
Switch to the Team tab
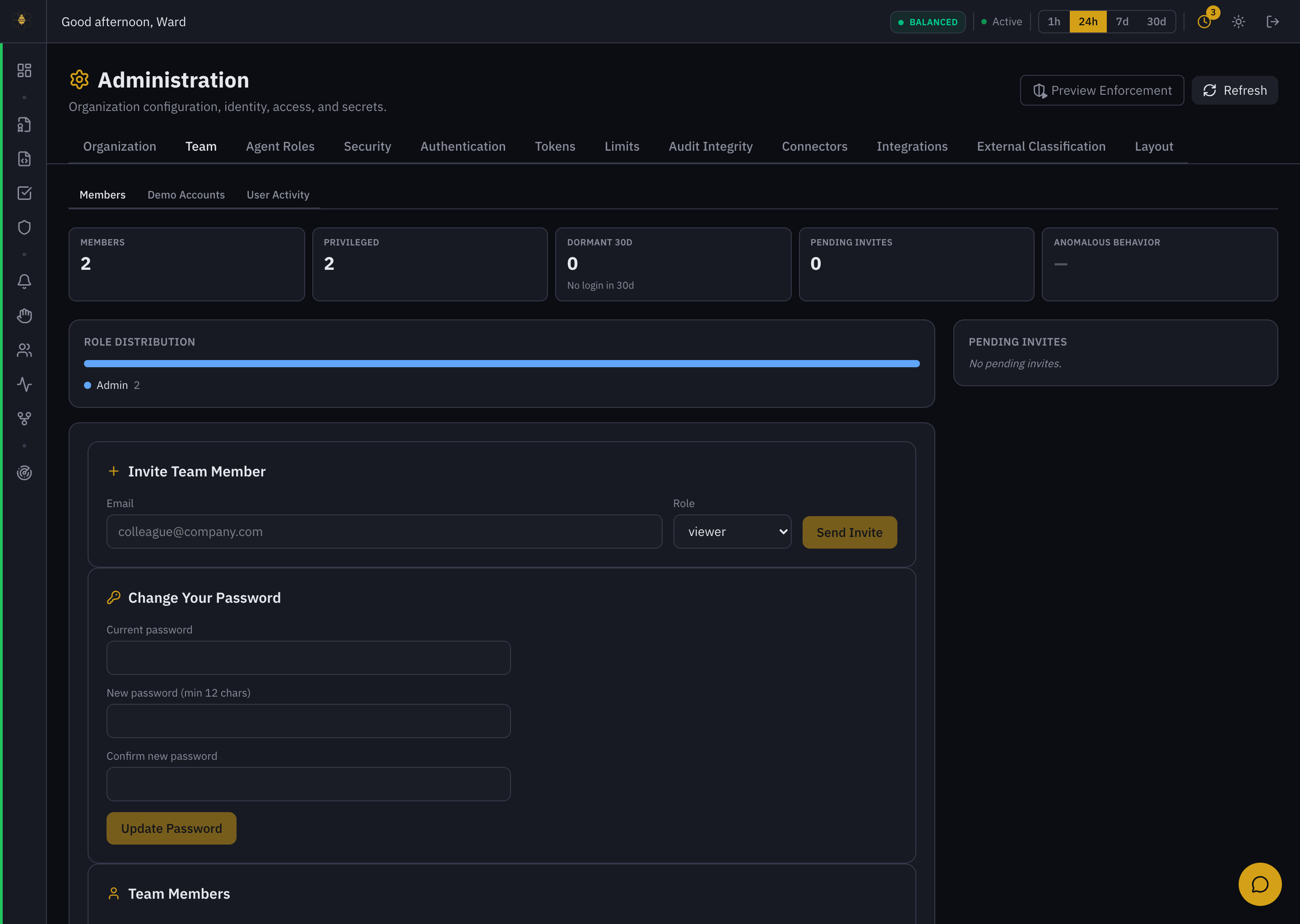click(201, 146)
